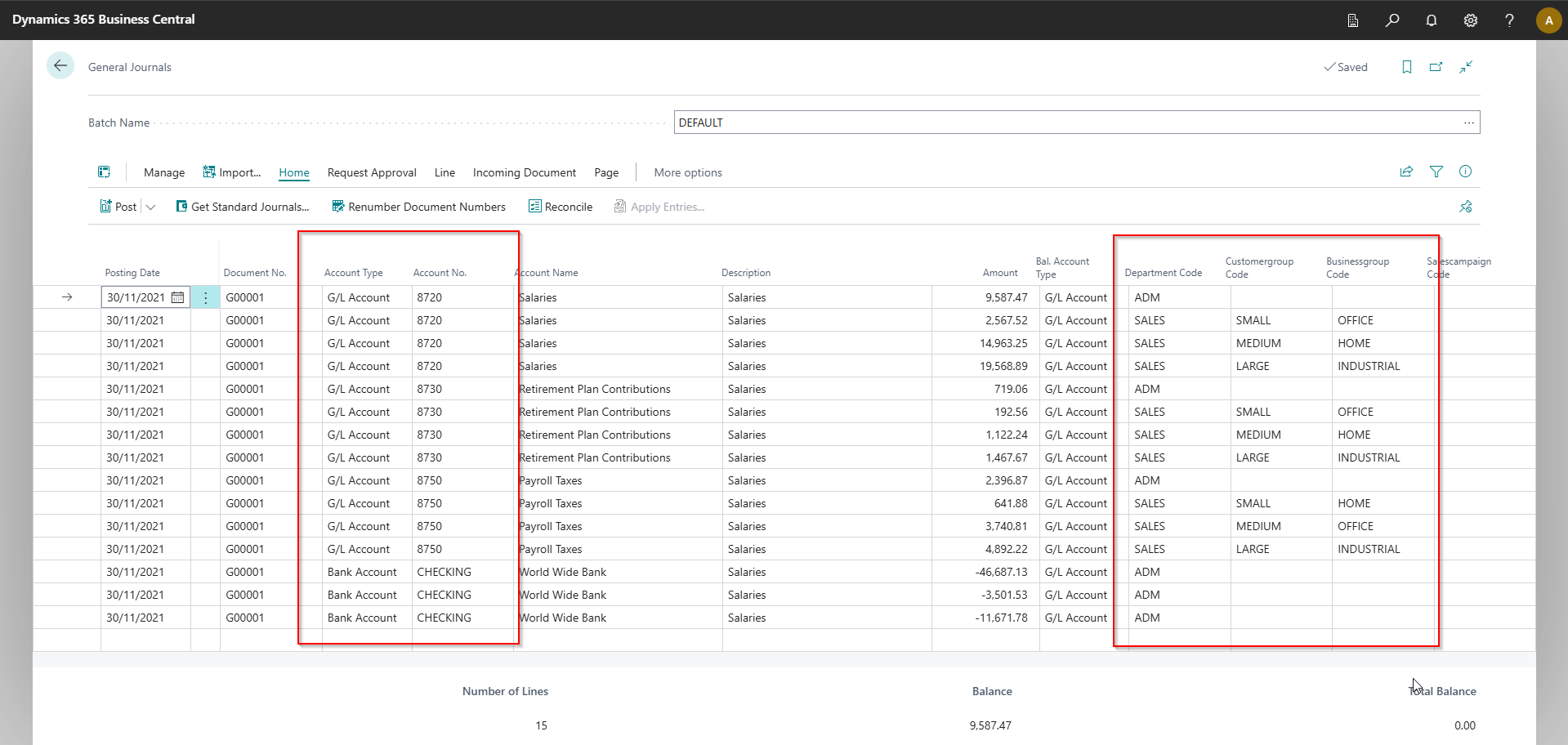The height and width of the screenshot is (745, 1568).
Task: Toggle the filter pane funnel icon
Action: pos(1436,172)
